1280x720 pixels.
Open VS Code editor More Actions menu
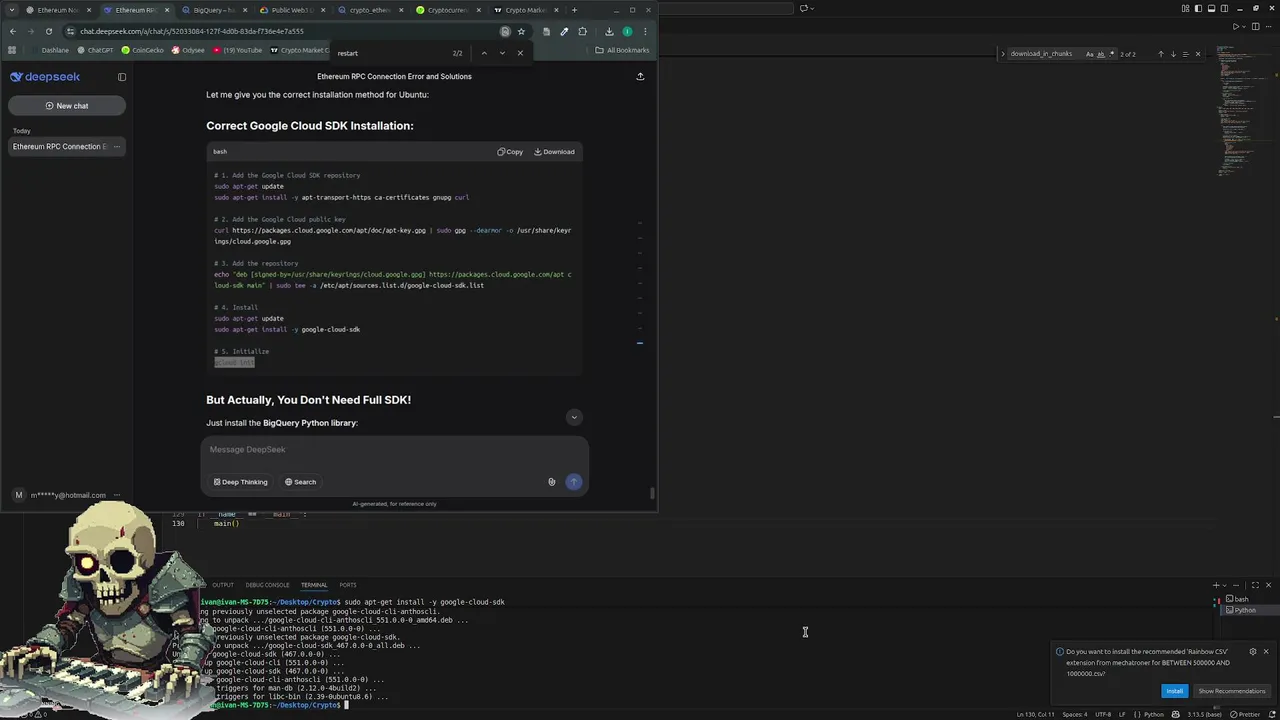[1270, 27]
